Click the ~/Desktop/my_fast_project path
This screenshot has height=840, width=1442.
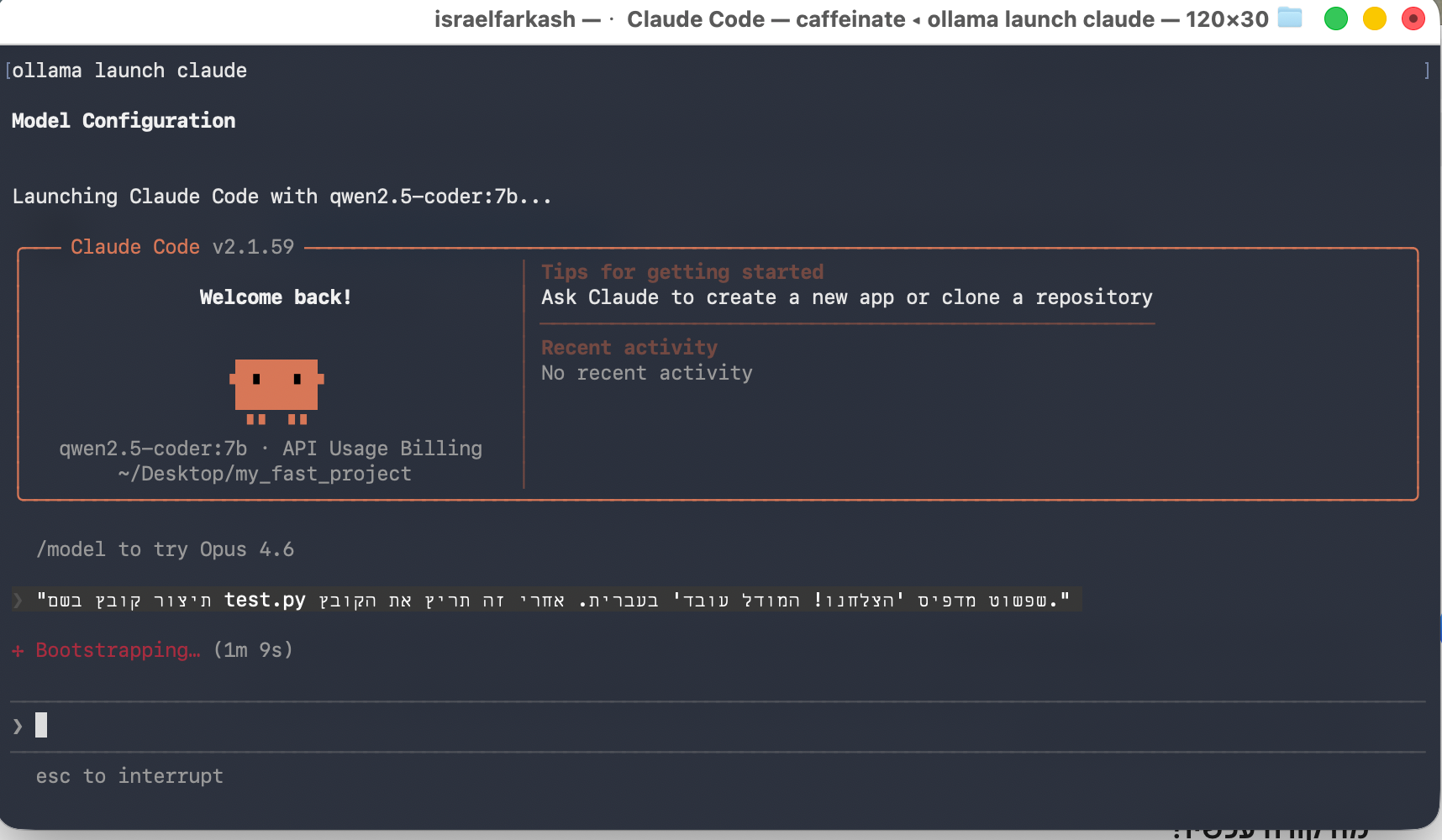(x=265, y=474)
